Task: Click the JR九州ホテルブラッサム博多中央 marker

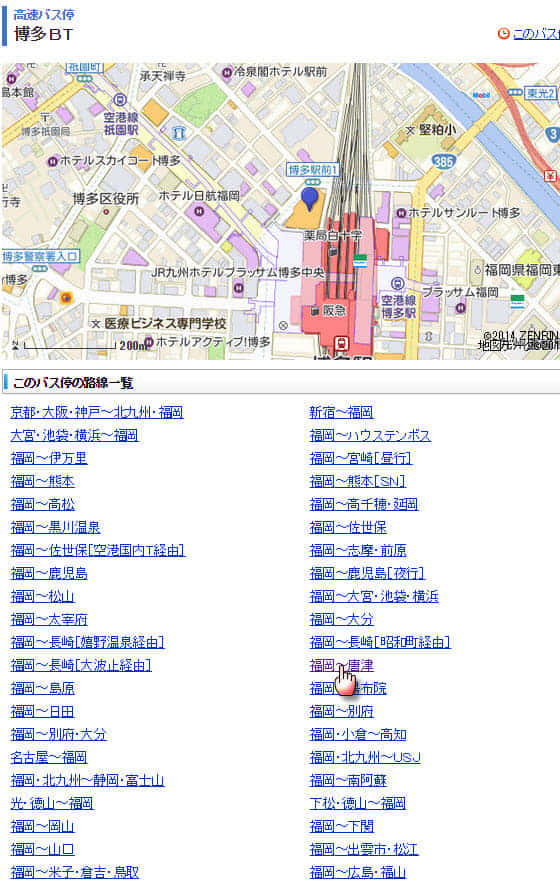Action: [x=239, y=289]
